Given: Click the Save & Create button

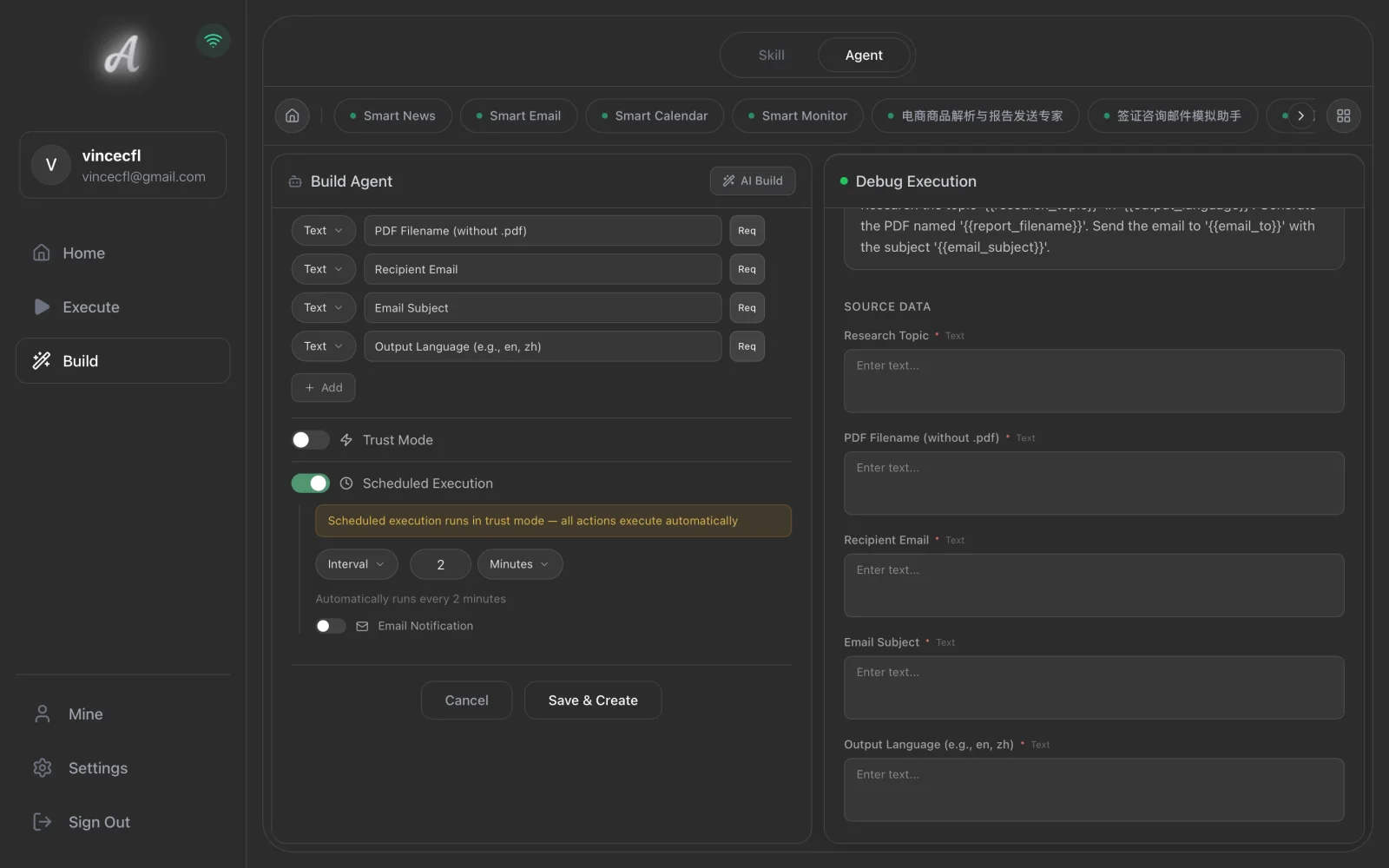Looking at the screenshot, I should [593, 700].
